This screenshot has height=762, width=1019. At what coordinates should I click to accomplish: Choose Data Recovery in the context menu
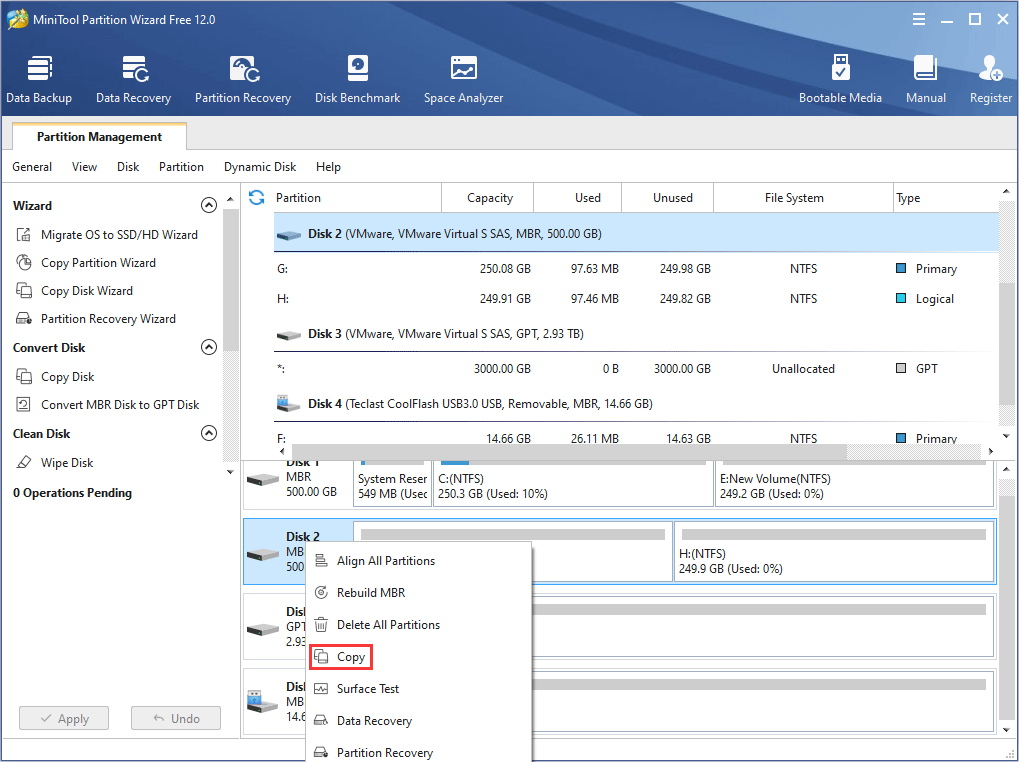tap(419, 720)
